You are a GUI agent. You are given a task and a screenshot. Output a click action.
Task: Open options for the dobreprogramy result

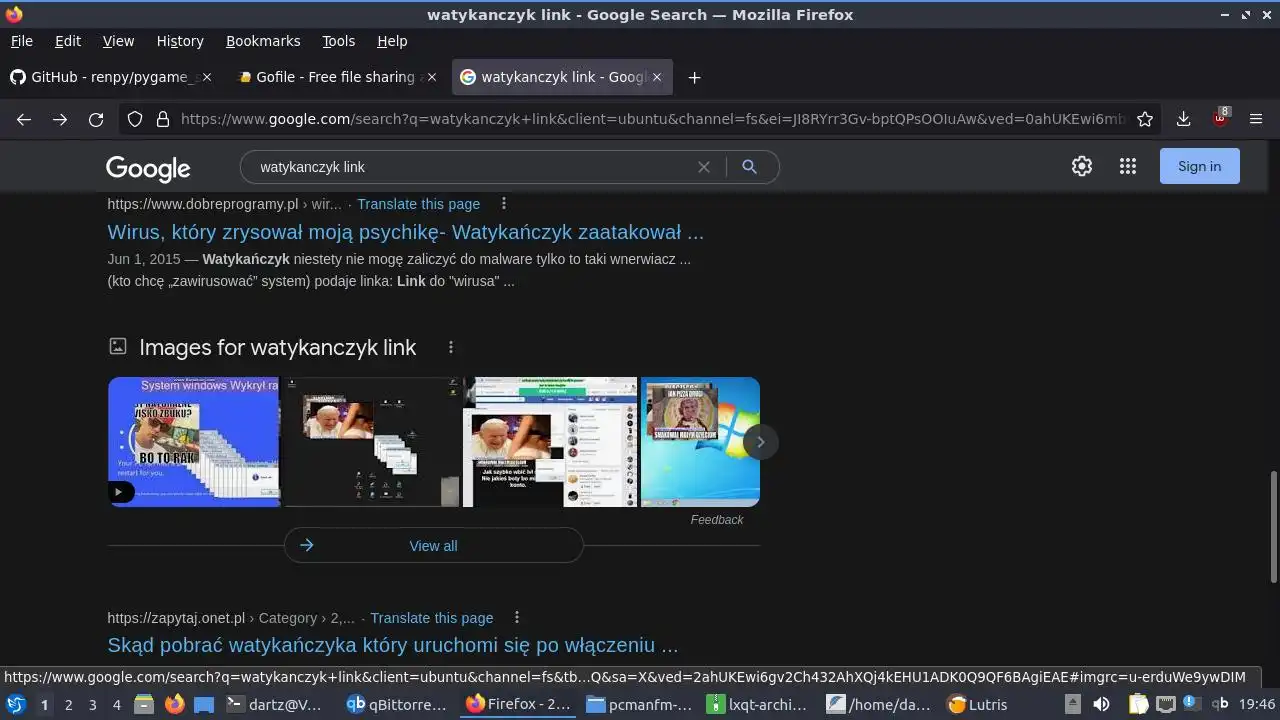[504, 204]
